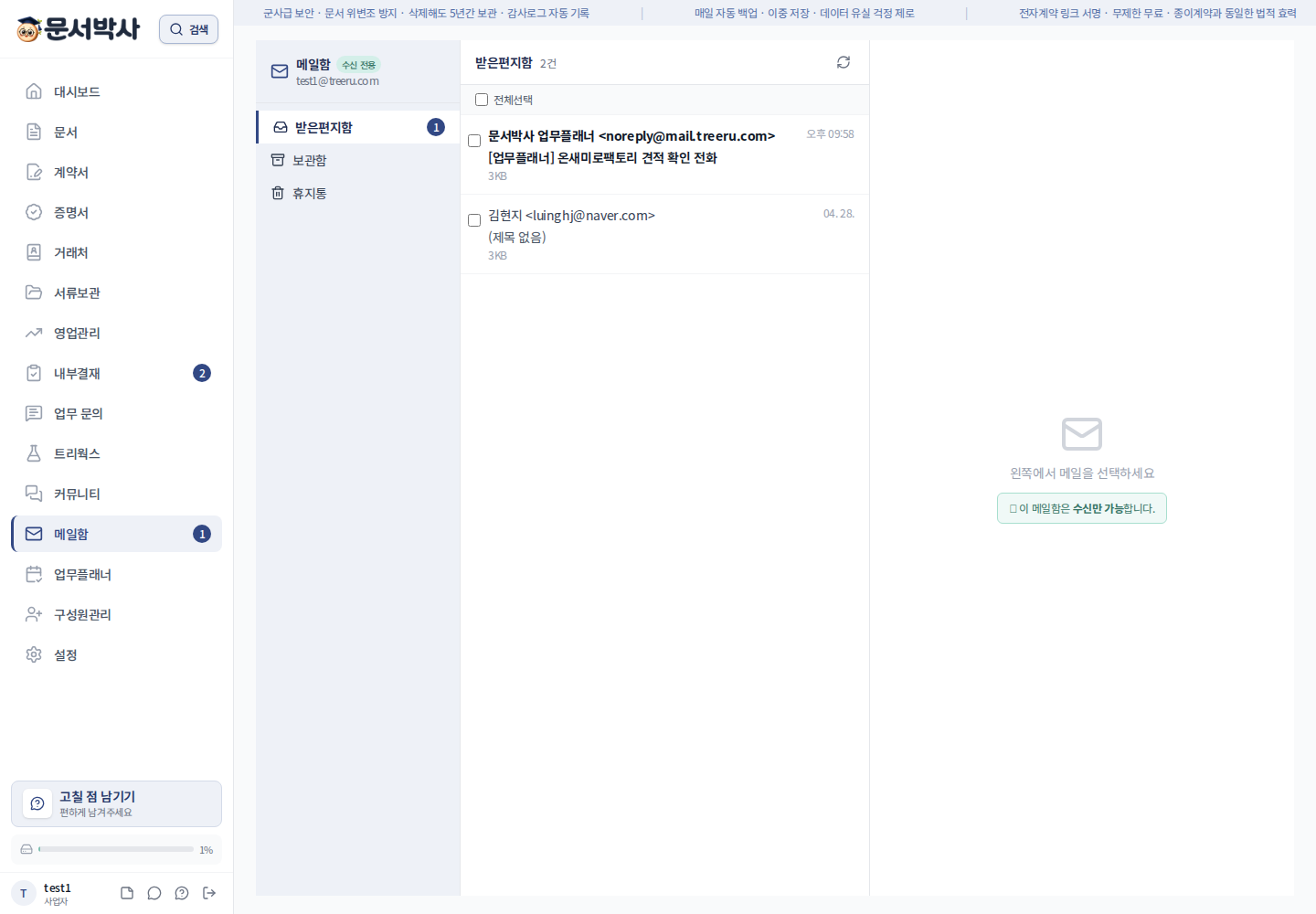This screenshot has width=1316, height=914.
Task: Click the 휴지통 trash can icon
Action: tap(278, 193)
